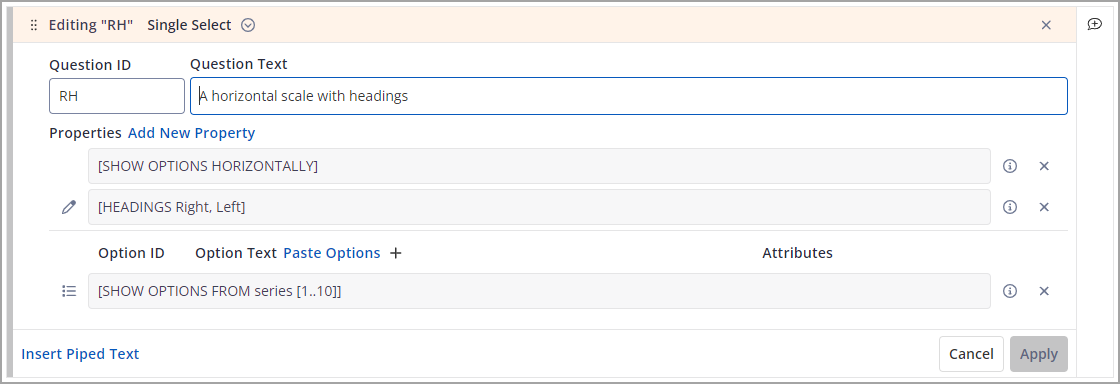Remove the SHOW OPTIONS FROM series row

1044,291
